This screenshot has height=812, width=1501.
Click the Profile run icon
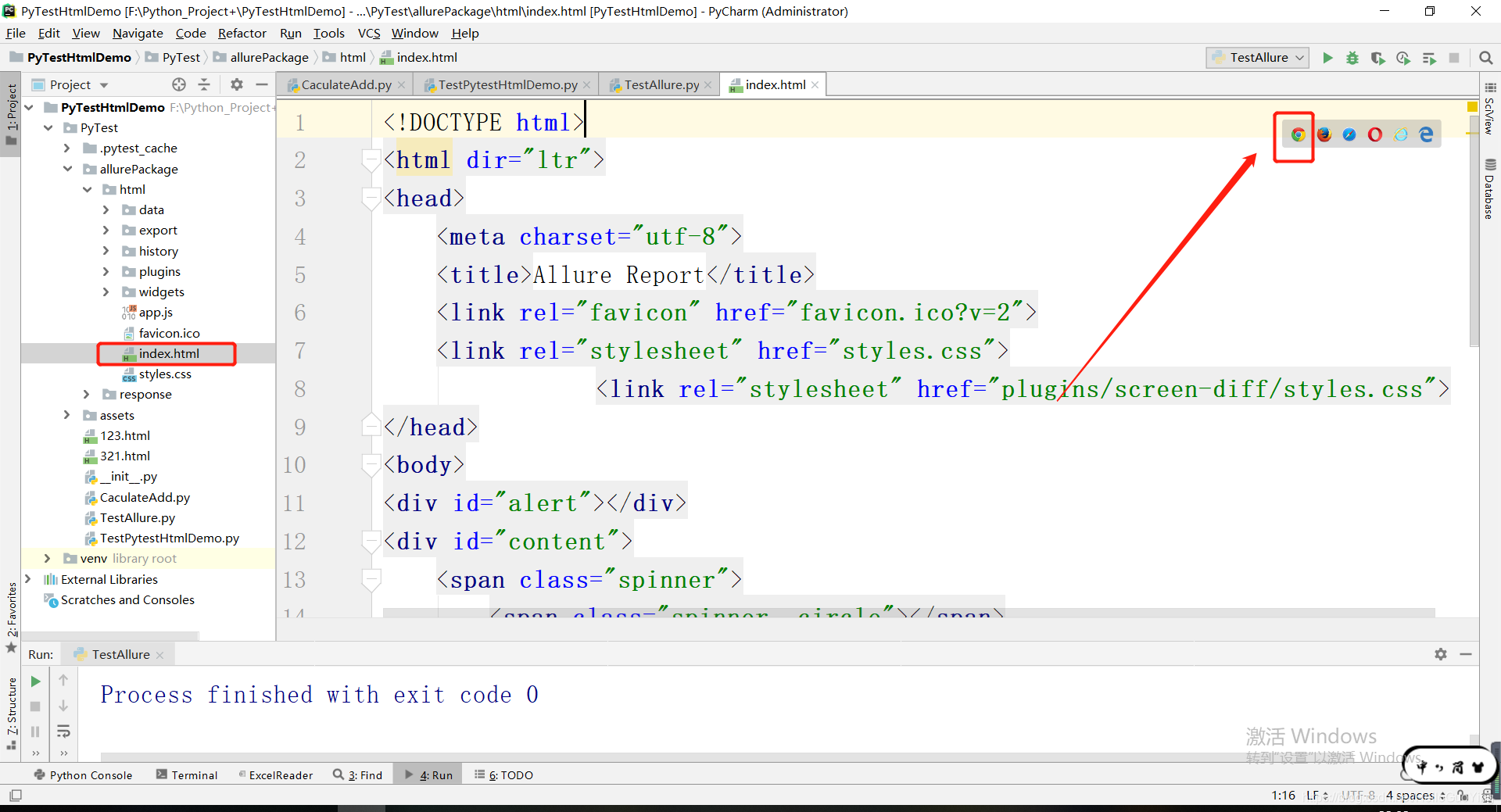point(1403,58)
